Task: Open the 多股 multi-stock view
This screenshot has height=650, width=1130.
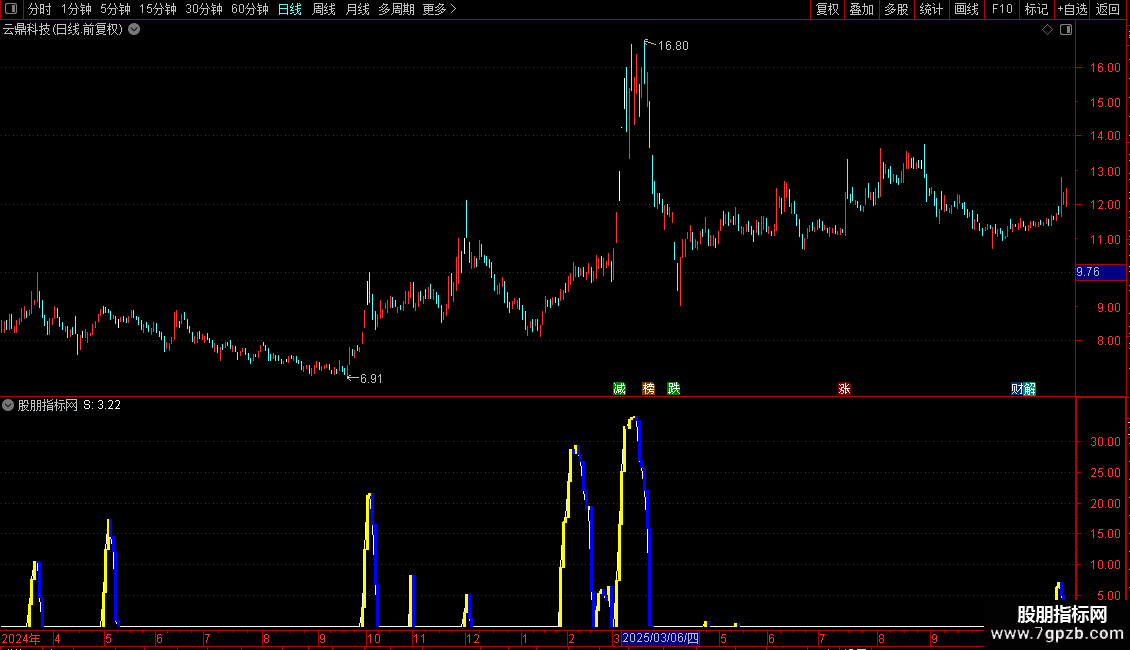Action: point(896,9)
